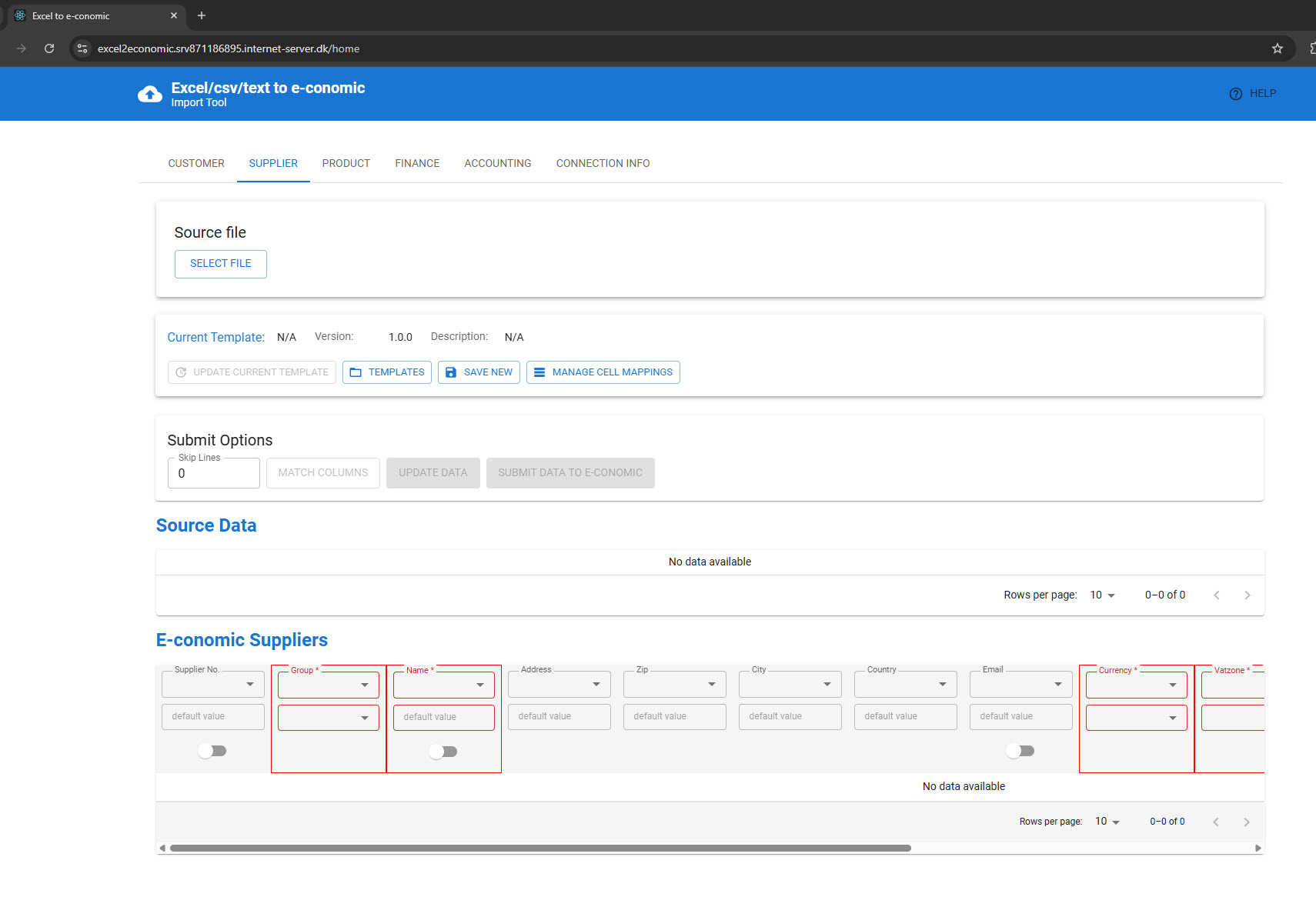
Task: Click the horizontal scrollbar thumb of Suppliers table
Action: 540,849
